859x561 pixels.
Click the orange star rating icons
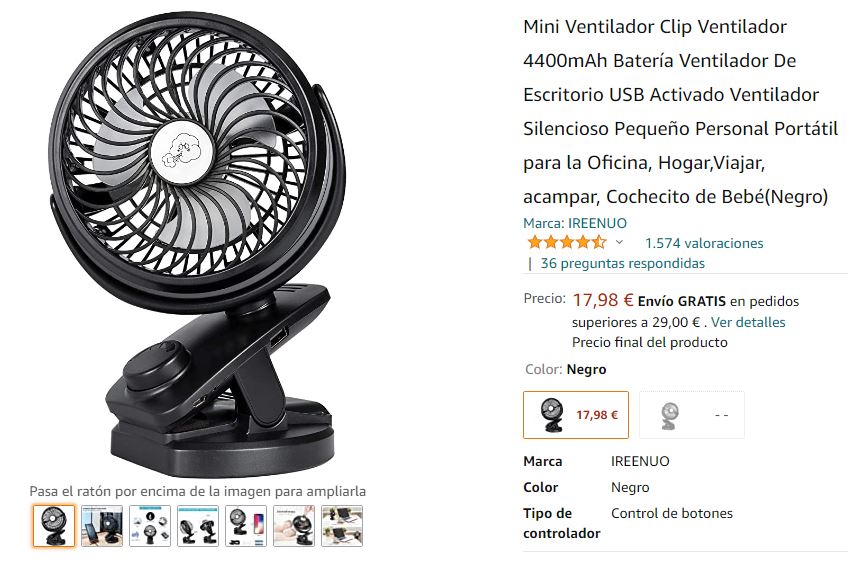[566, 242]
